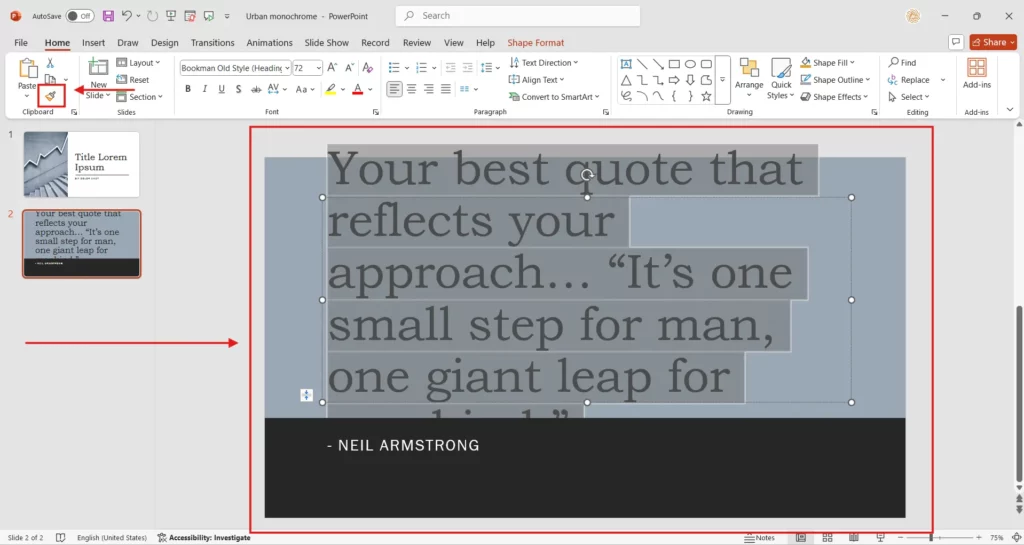
Task: Click the font color red swatch button
Action: (357, 89)
